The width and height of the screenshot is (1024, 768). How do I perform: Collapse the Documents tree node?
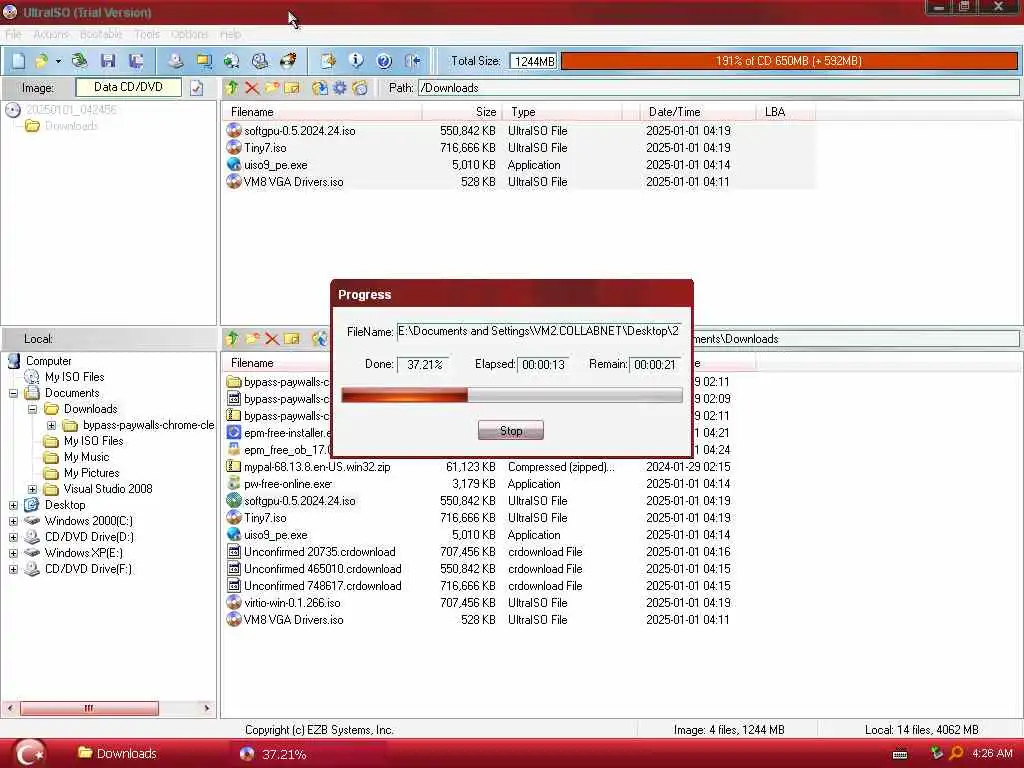pos(13,393)
